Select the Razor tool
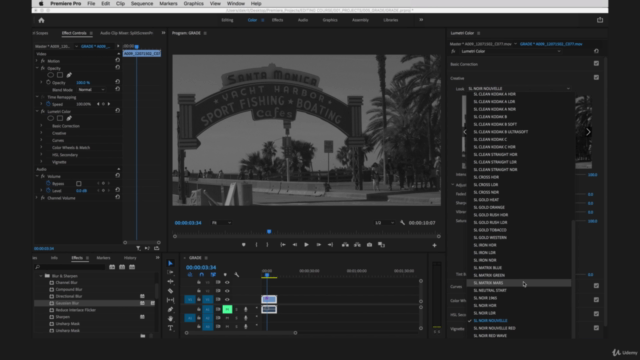This screenshot has width=640, height=360. [x=171, y=291]
